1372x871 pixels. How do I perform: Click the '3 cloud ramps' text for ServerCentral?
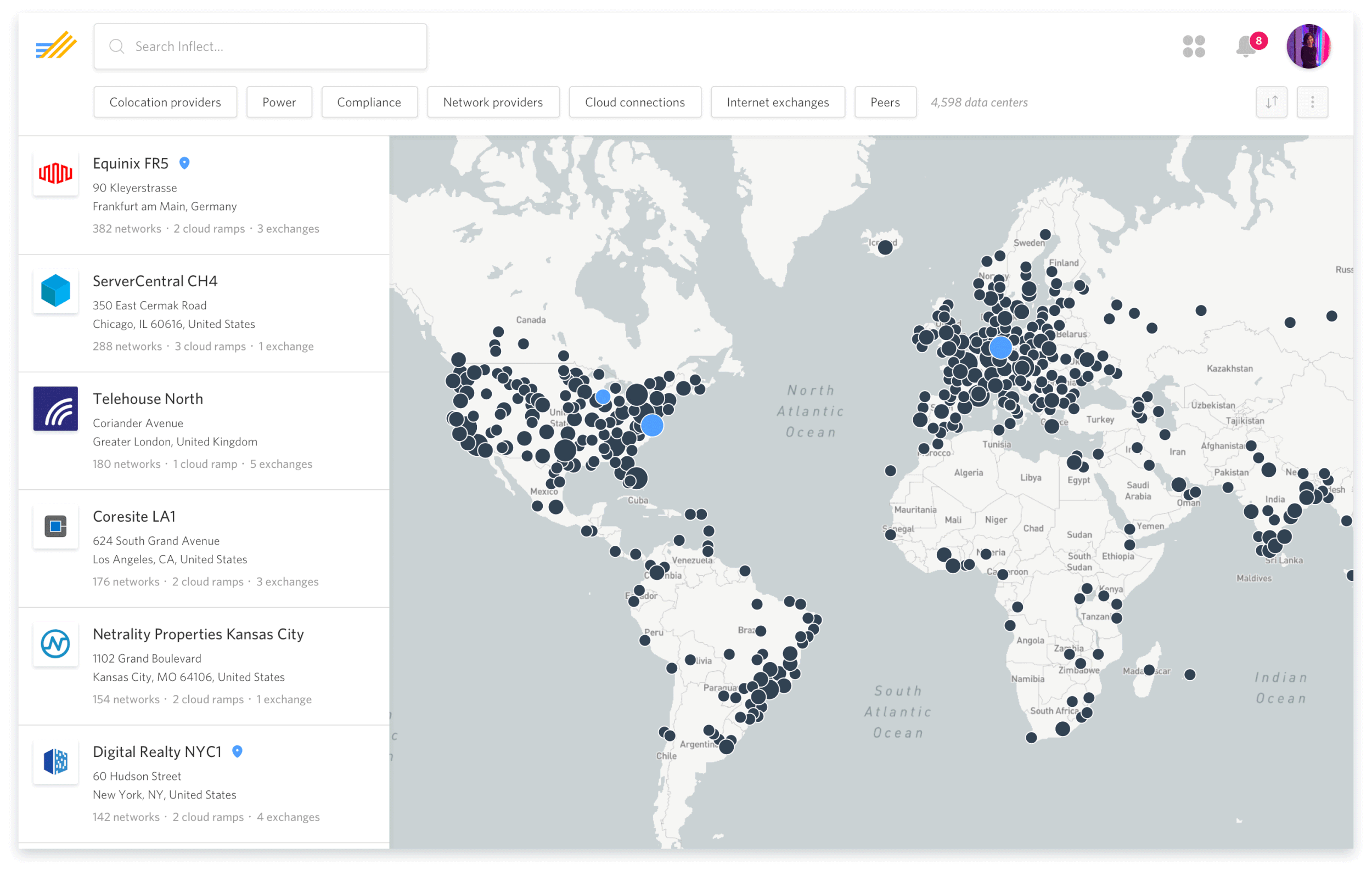coord(210,346)
